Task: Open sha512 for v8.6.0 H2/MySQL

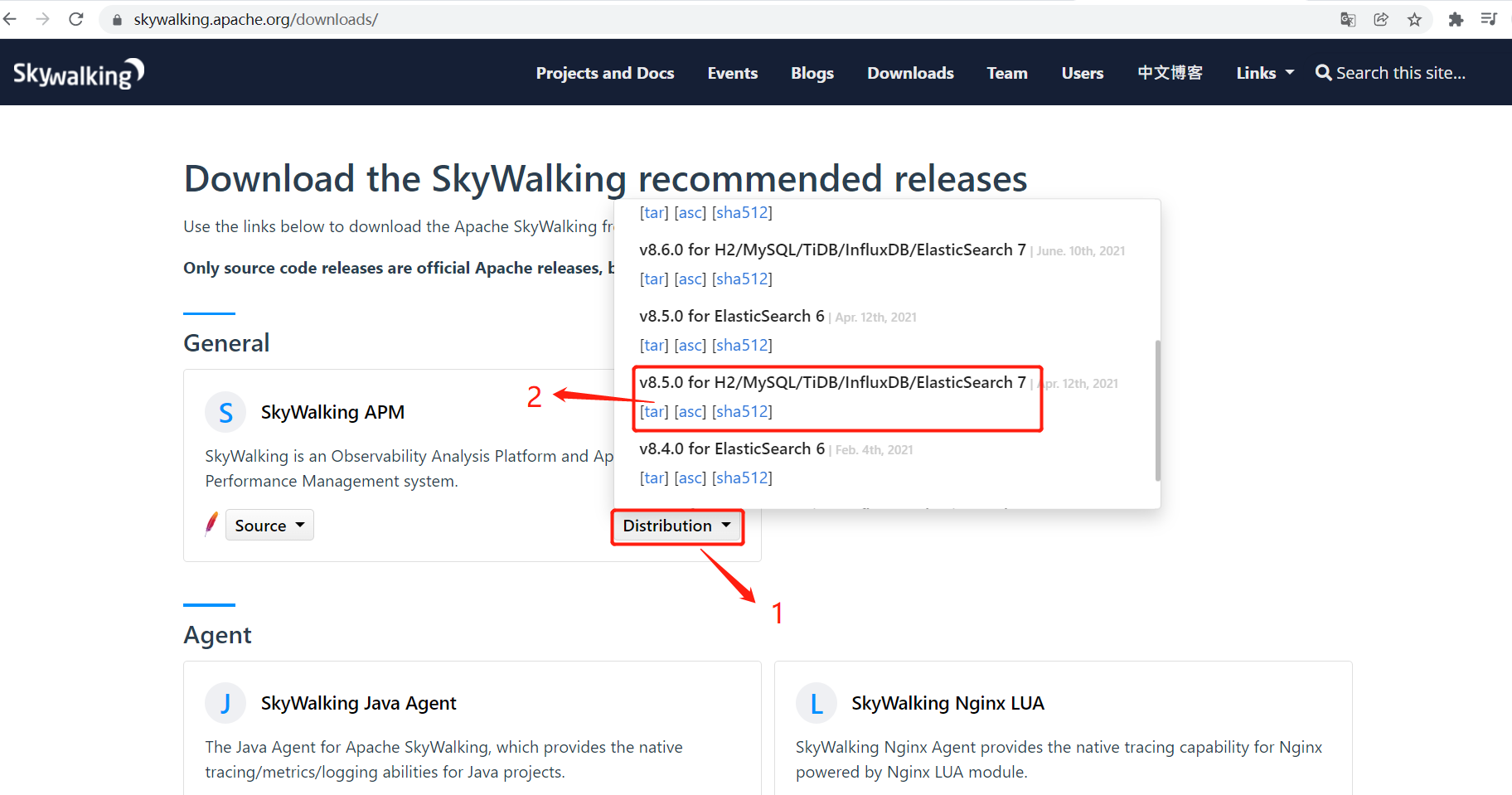Action: pos(742,279)
